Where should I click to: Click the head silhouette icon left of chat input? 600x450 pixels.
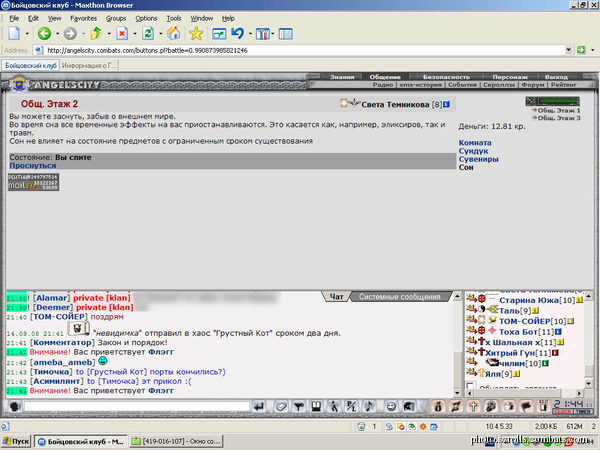[15, 406]
